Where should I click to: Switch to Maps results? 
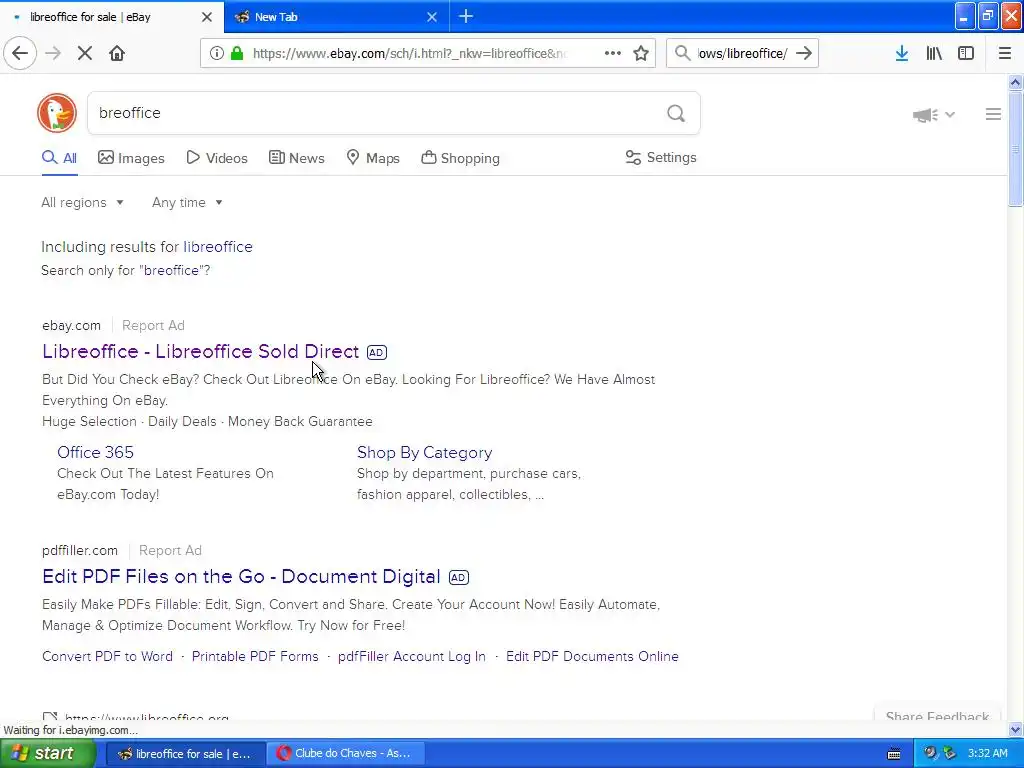point(373,158)
